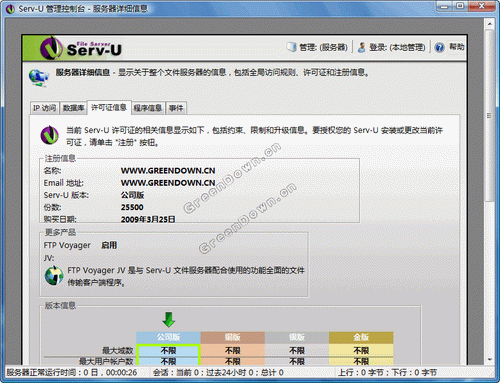Switch to the 程序信息 tab

click(148, 108)
